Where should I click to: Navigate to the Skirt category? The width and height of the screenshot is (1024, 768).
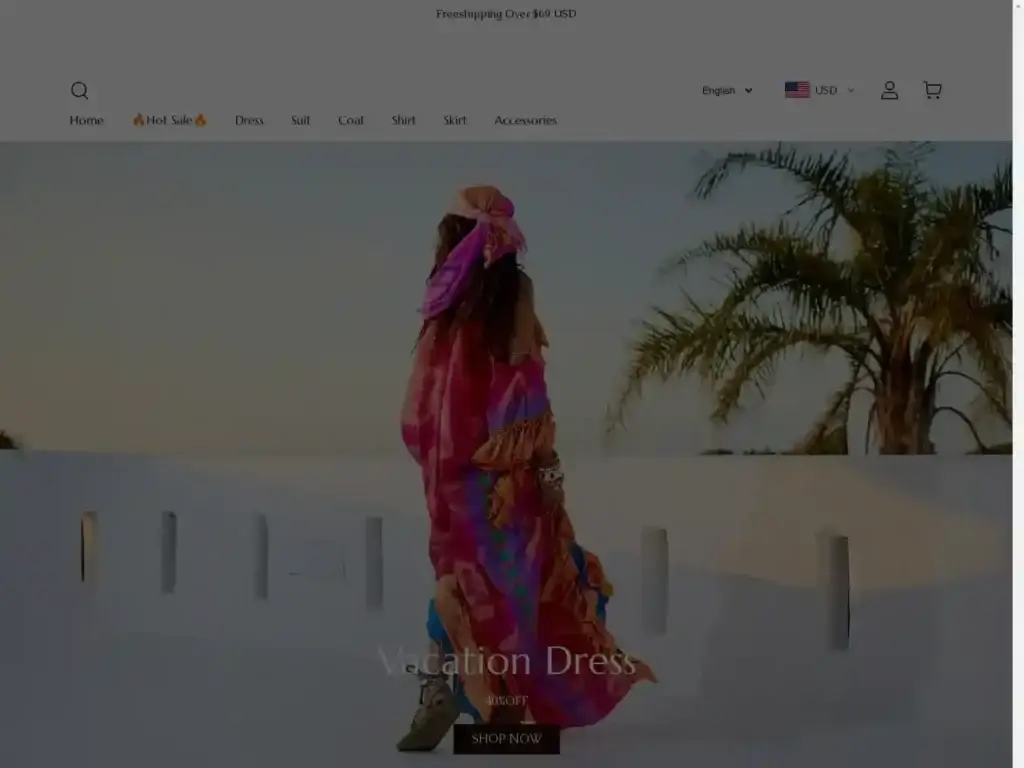[455, 120]
